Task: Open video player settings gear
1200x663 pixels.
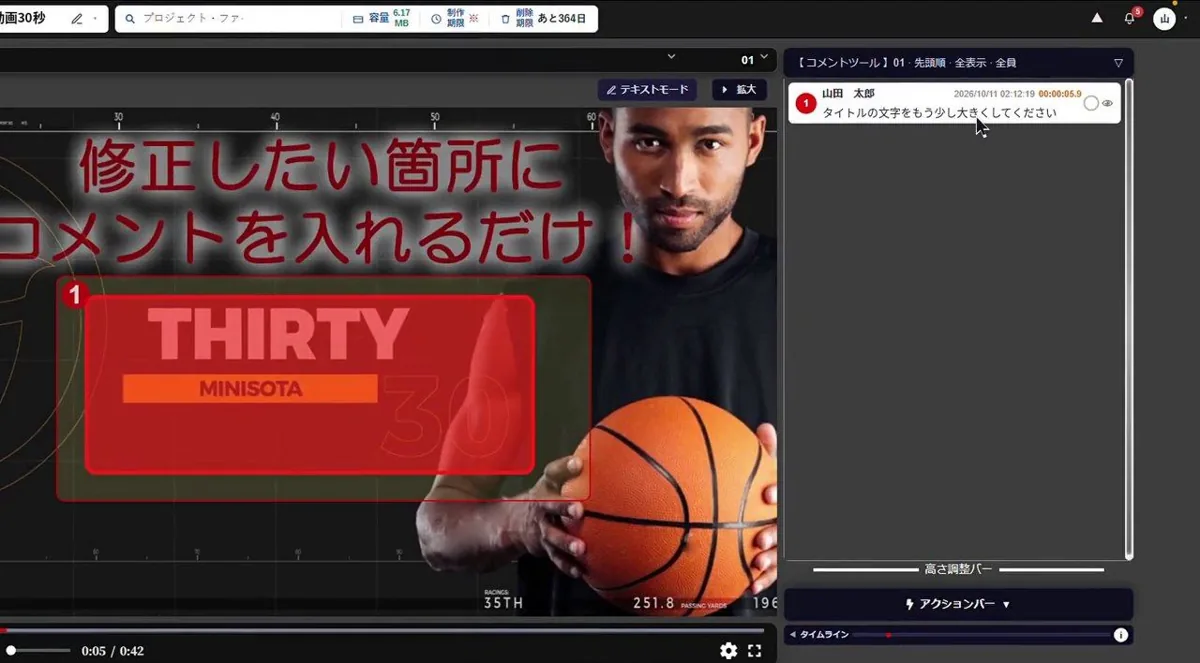Action: (x=728, y=651)
